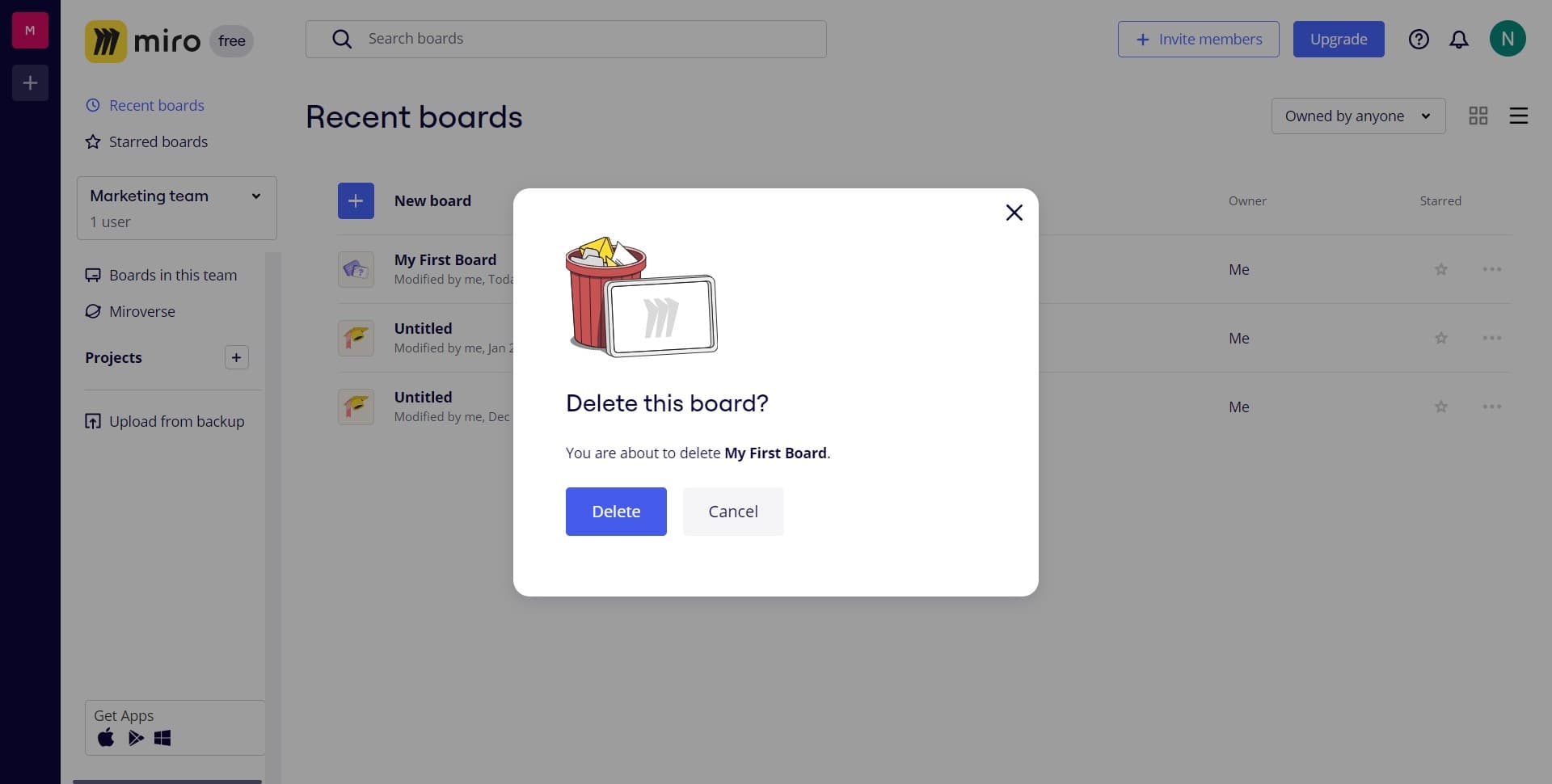Confirm with the Delete button
The height and width of the screenshot is (784, 1552).
coord(616,512)
